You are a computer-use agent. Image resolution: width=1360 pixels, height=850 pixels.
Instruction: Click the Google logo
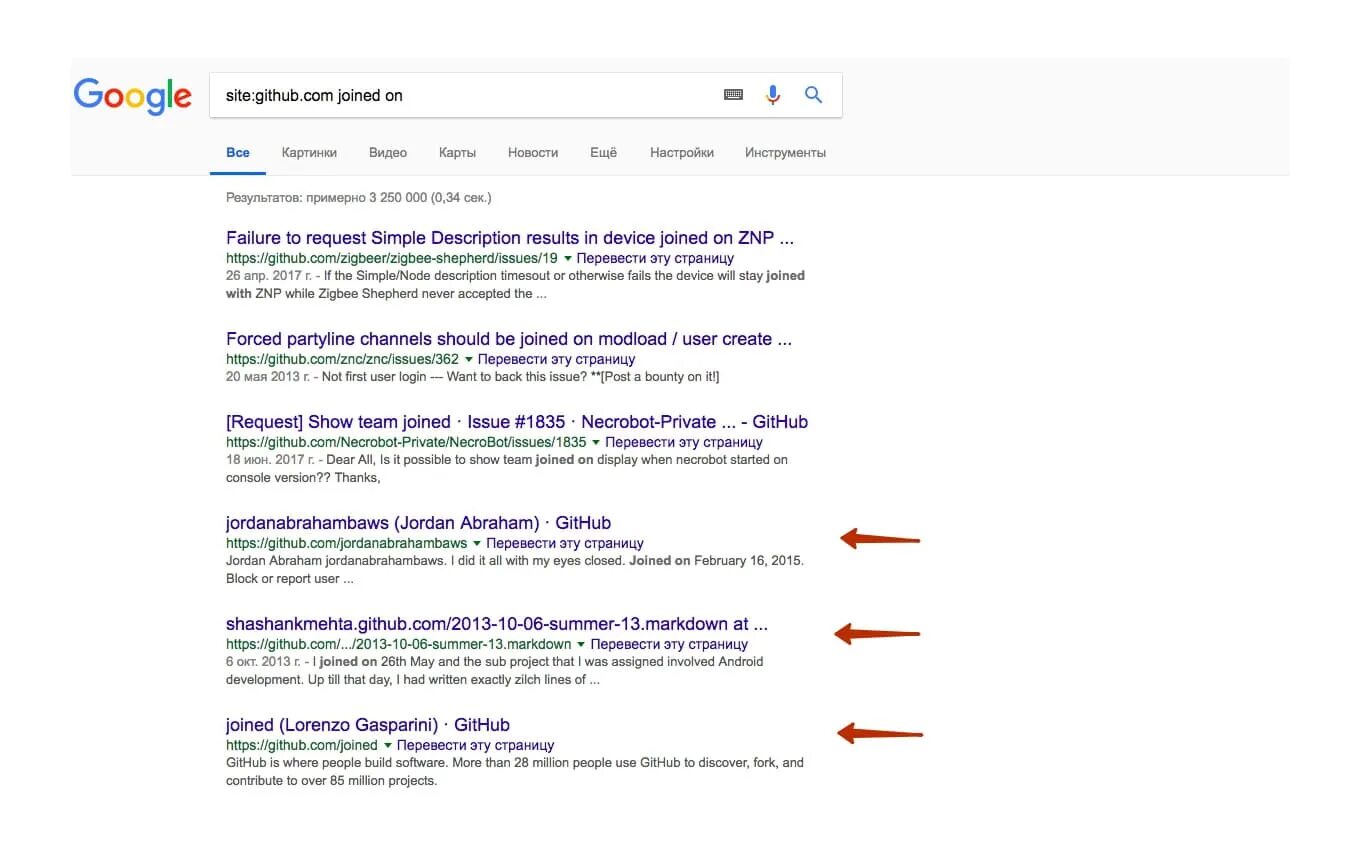click(x=133, y=96)
